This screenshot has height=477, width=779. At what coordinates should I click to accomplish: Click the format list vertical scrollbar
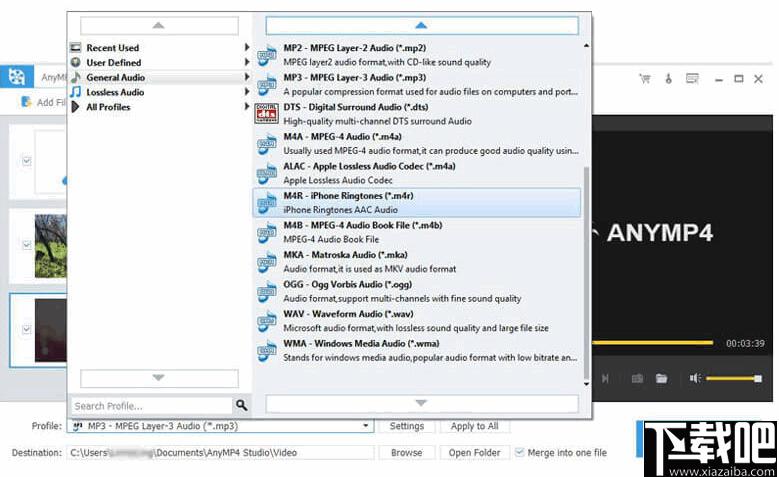pyautogui.click(x=586, y=272)
